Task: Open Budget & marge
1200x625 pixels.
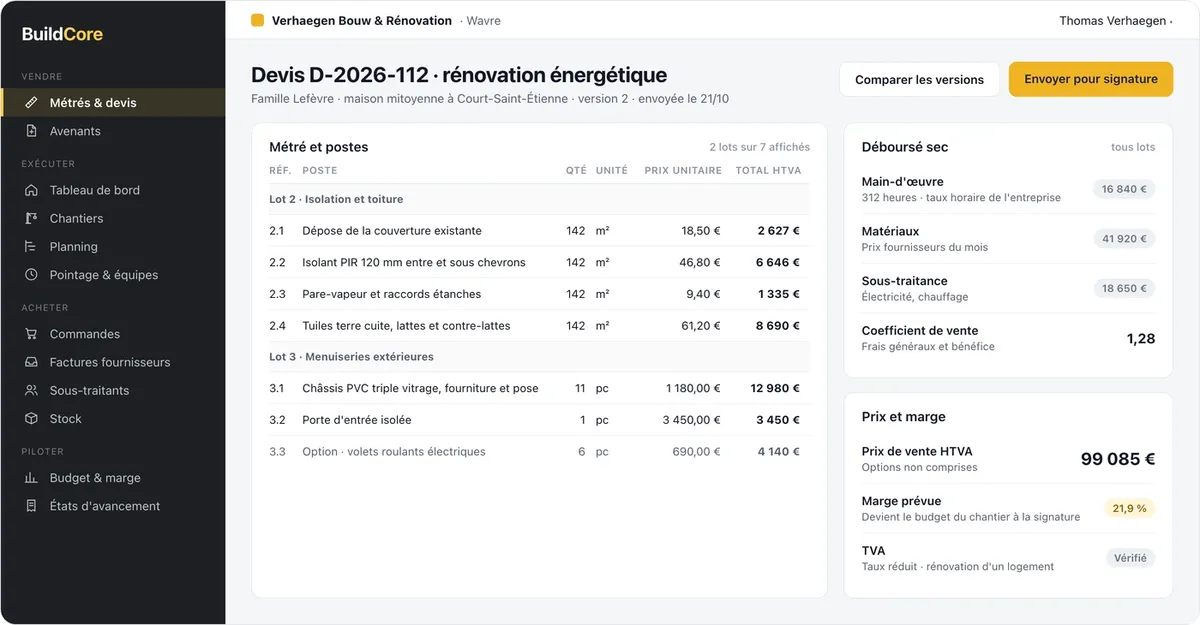Action: coord(113,478)
